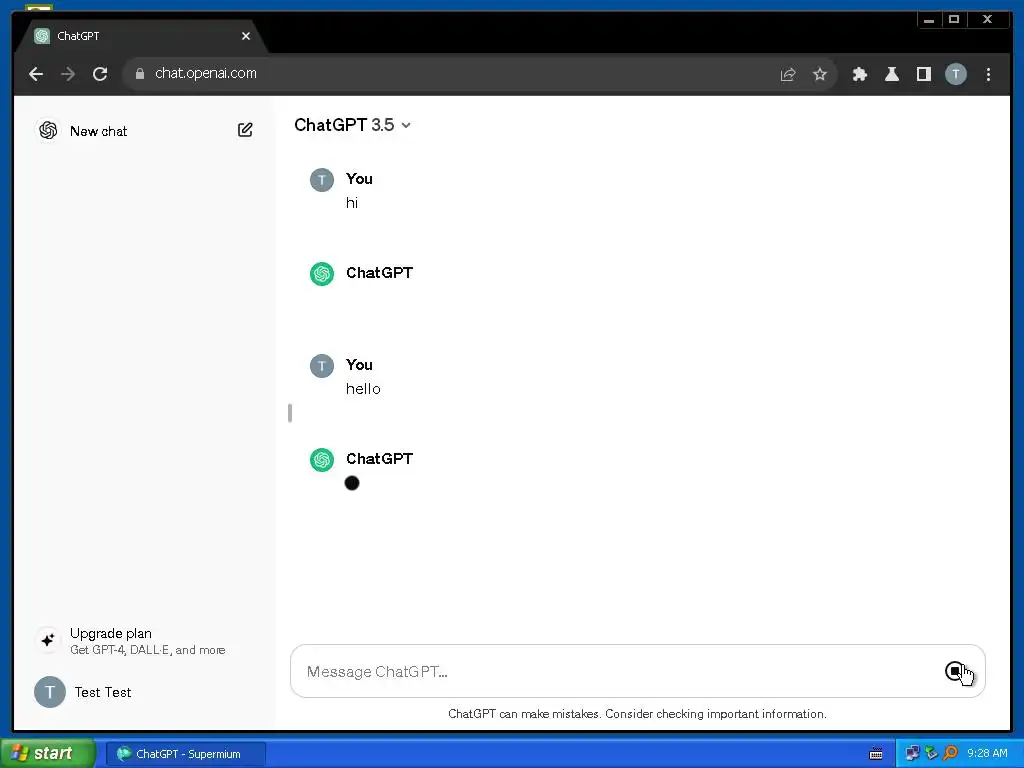Screen dimensions: 1024x768
Task: Click the green shield tray icon
Action: click(931, 754)
